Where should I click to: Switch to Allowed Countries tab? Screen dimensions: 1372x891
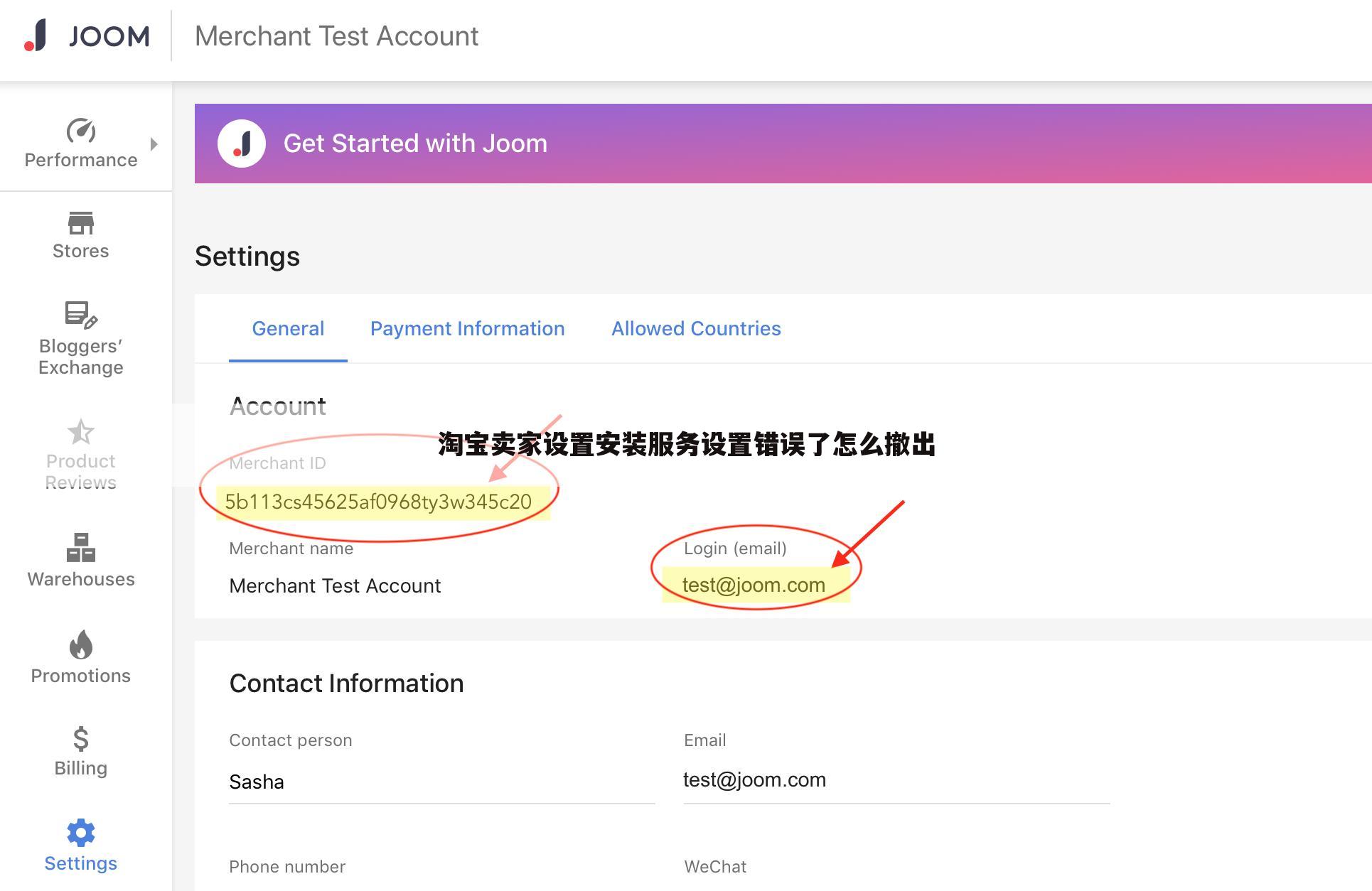click(x=696, y=329)
